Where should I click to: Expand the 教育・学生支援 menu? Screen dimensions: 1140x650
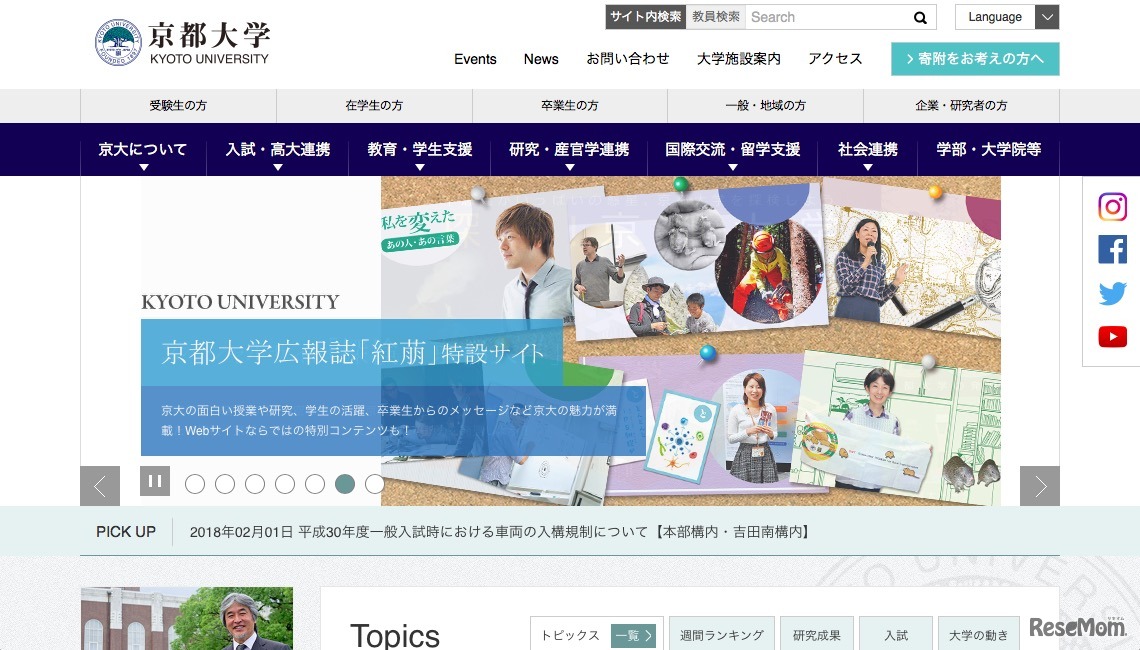(x=420, y=150)
